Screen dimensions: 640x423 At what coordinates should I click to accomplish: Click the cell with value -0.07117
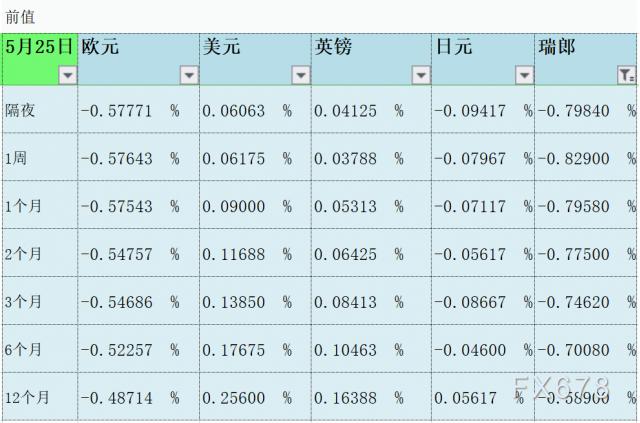[x=483, y=205]
